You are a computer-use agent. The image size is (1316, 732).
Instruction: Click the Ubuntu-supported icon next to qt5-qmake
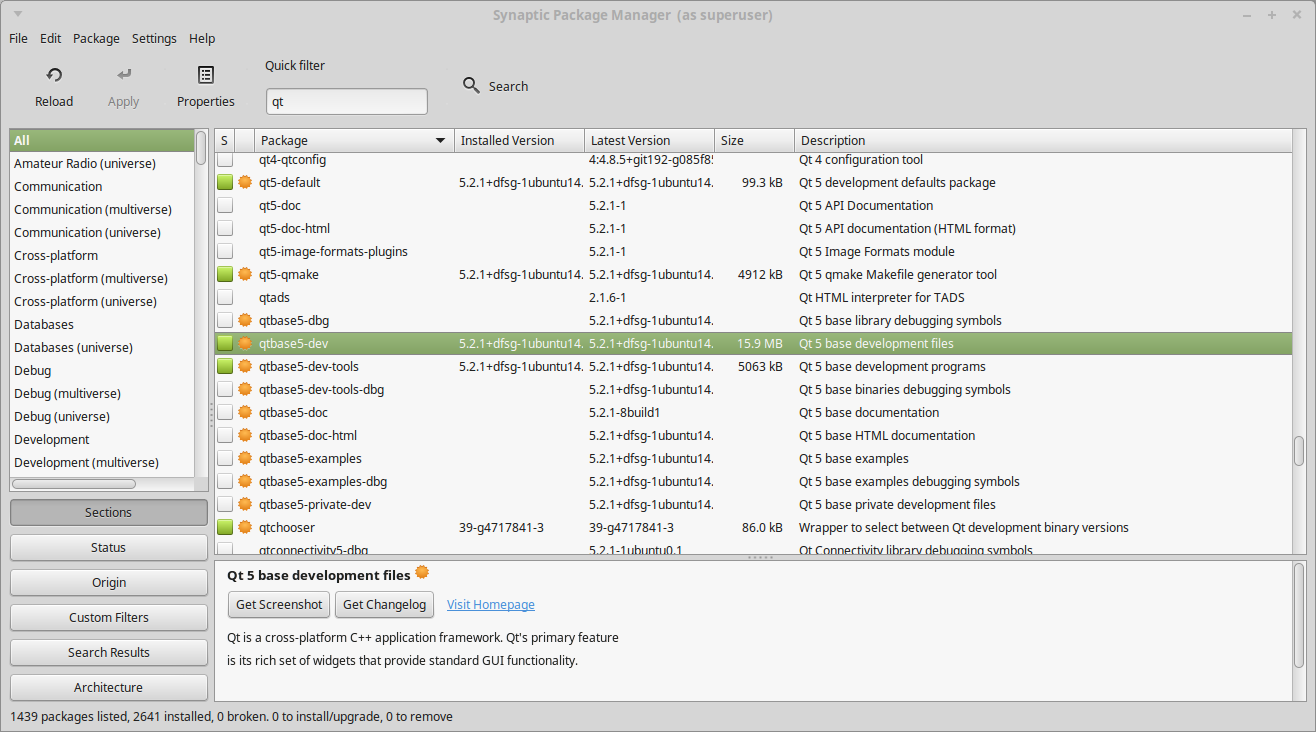[x=245, y=275]
